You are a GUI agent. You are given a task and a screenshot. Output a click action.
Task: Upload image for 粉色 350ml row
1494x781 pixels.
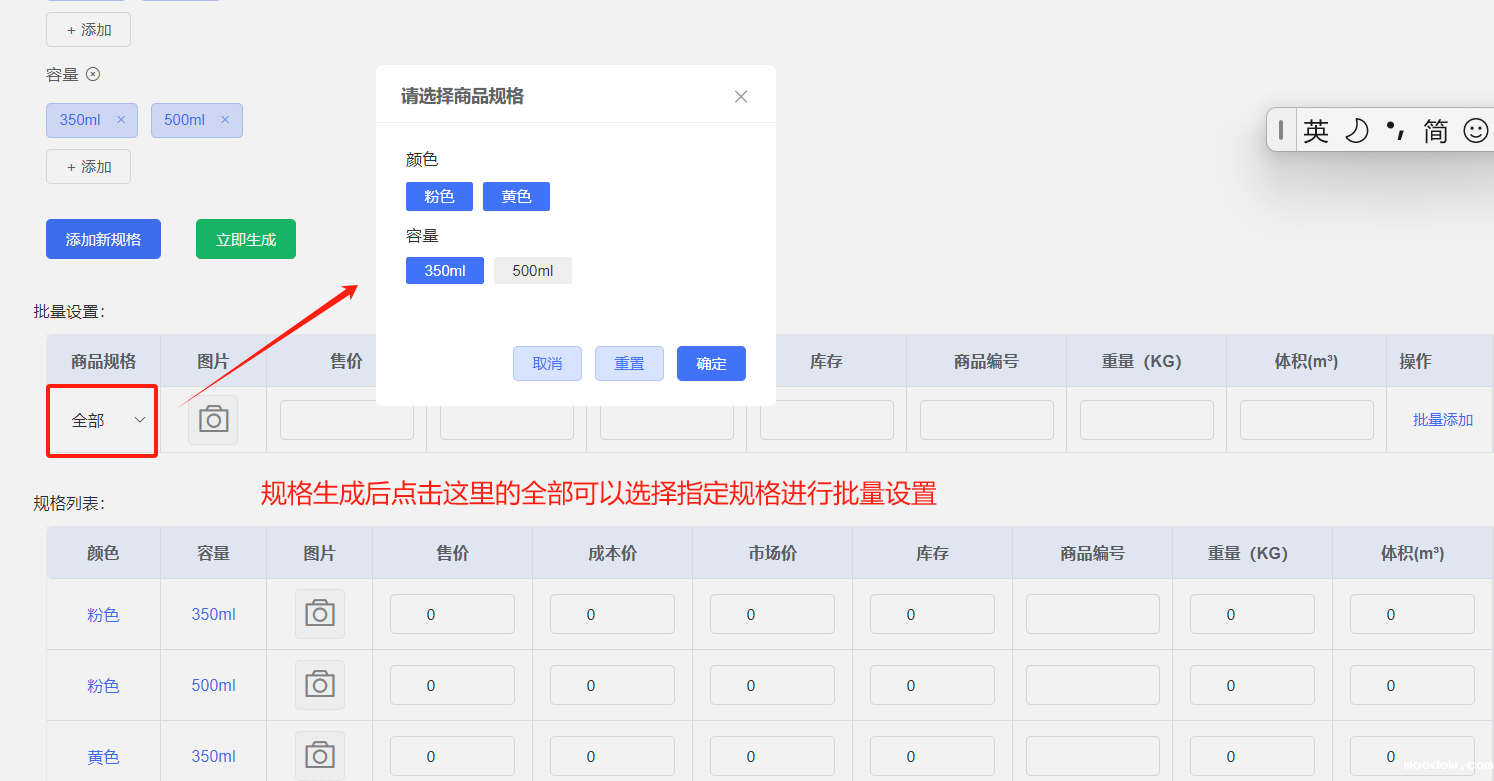pyautogui.click(x=319, y=614)
